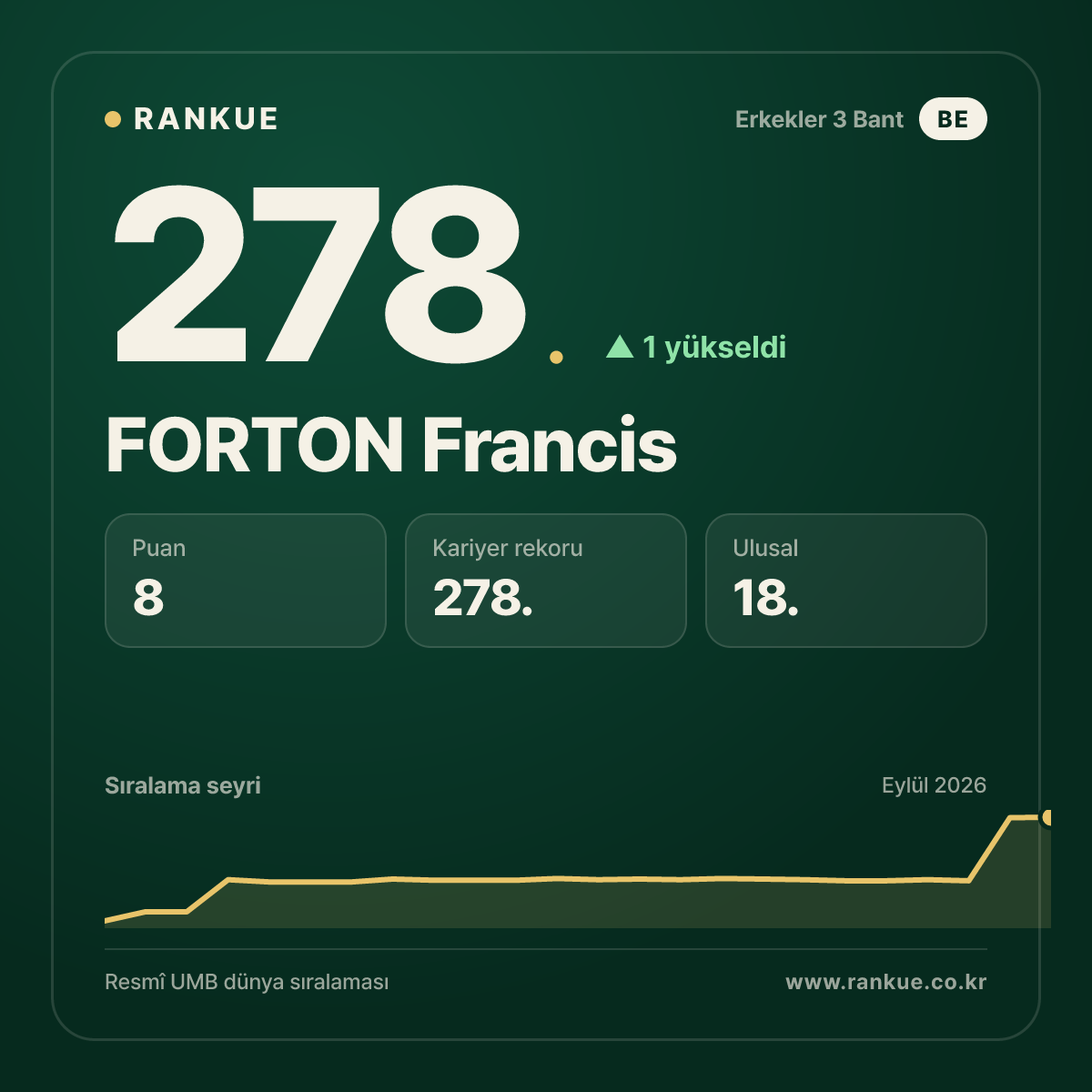
Task: Open the Puan card showing 8
Action: [246, 581]
